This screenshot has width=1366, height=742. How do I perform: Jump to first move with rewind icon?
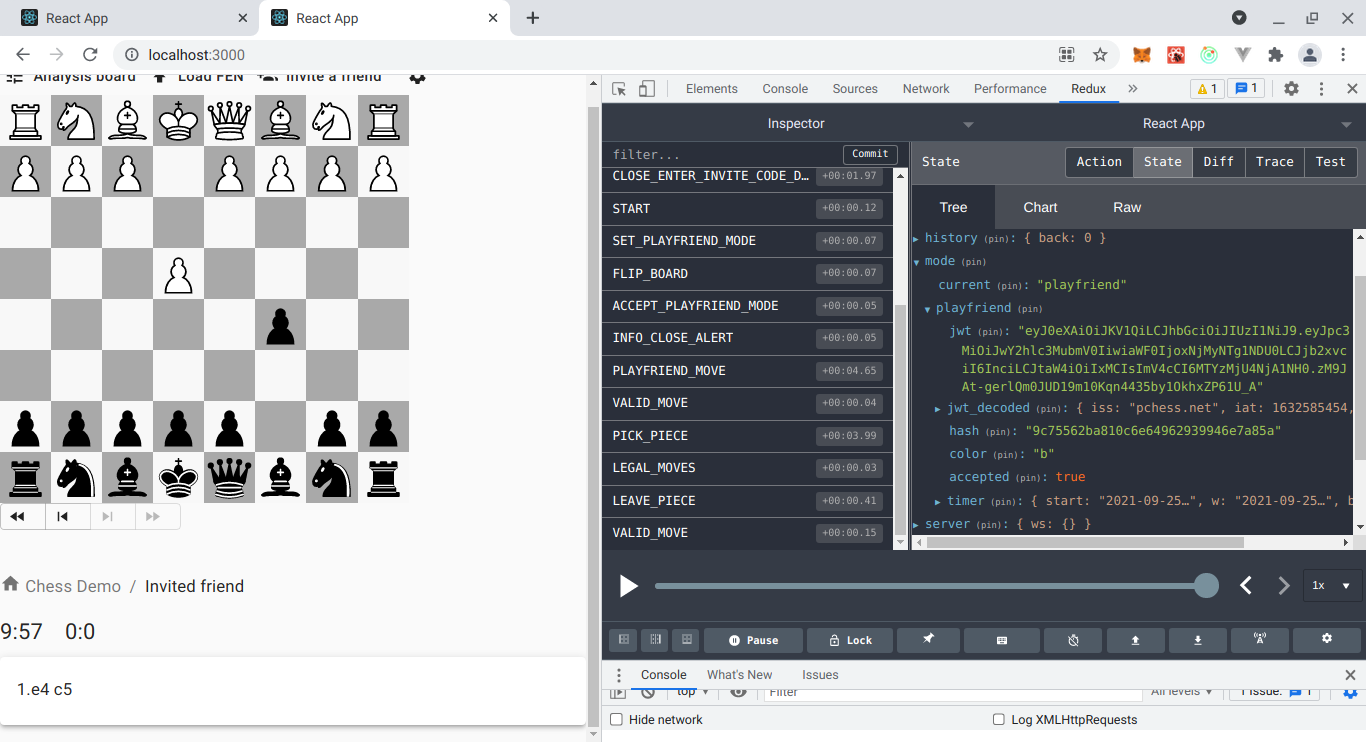point(20,516)
